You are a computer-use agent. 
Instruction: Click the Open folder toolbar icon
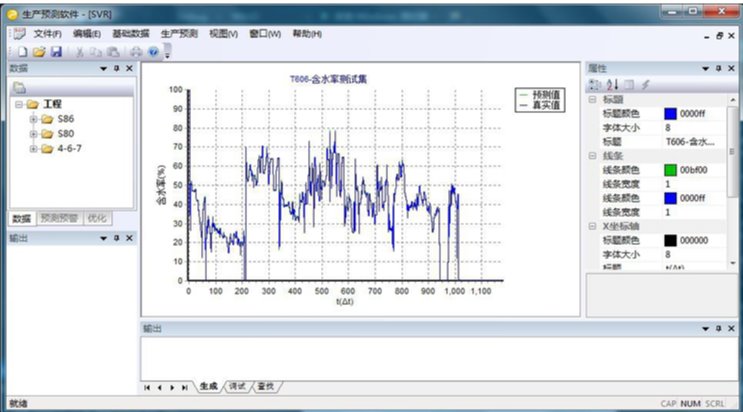coord(39,51)
